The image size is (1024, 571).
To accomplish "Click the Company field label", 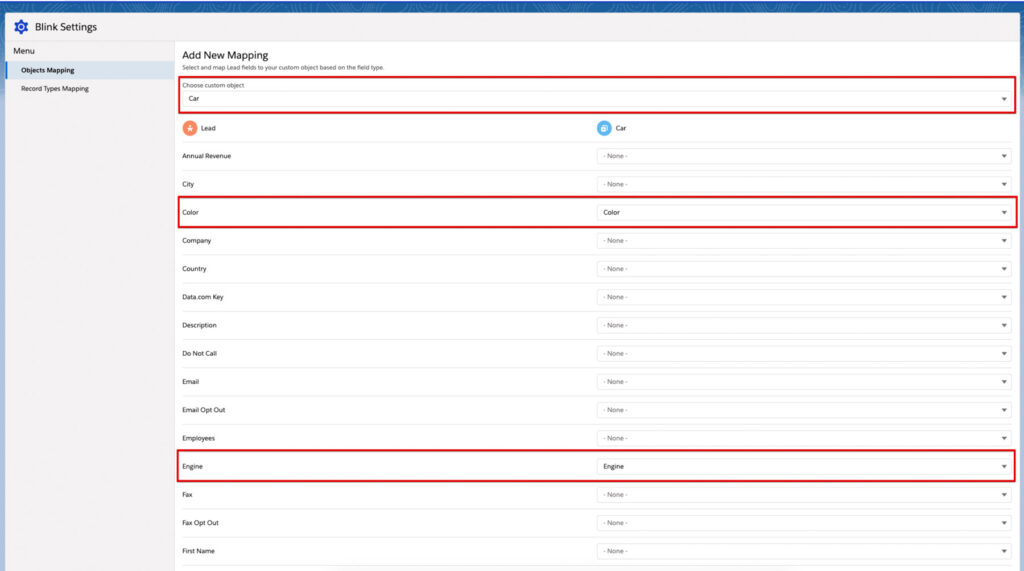I will click(x=197, y=240).
